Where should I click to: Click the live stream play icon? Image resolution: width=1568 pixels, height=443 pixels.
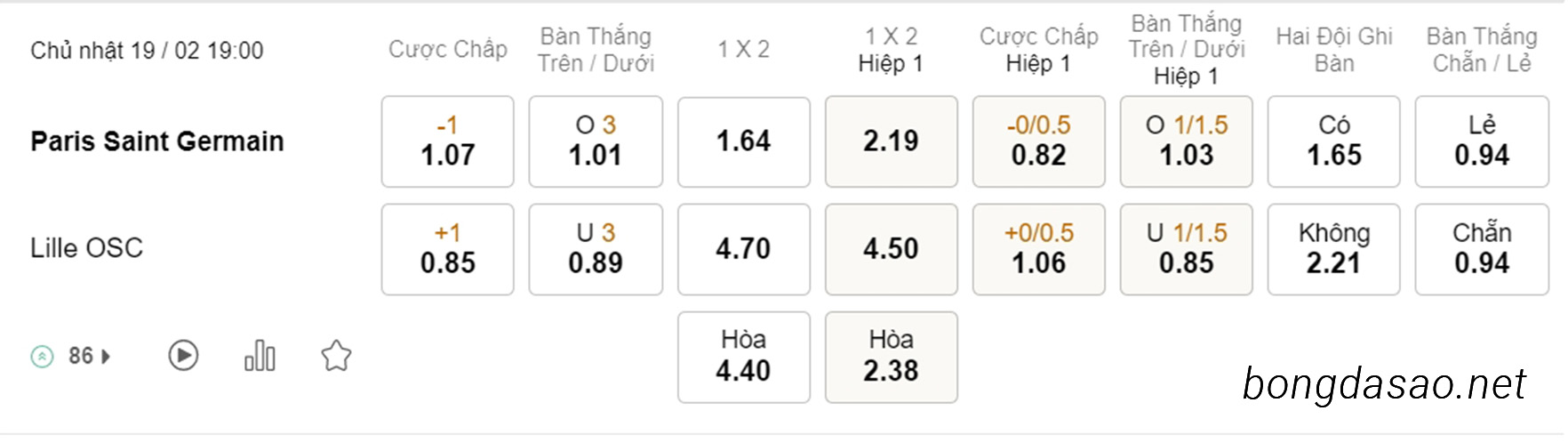pos(183,356)
